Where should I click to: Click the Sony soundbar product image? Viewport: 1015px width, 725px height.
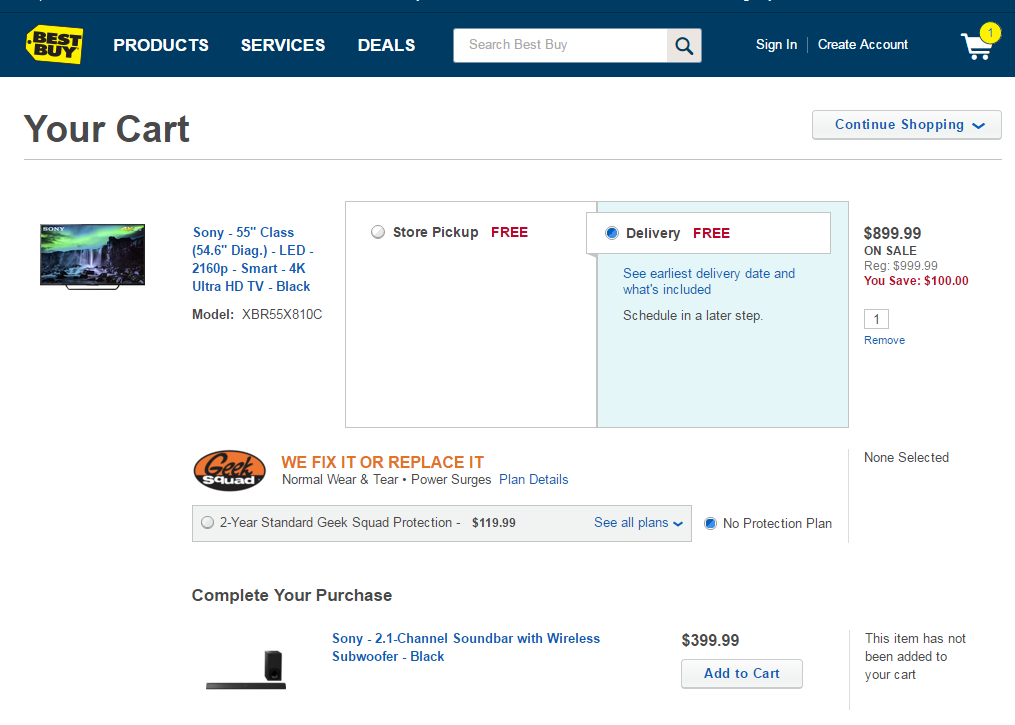click(x=246, y=670)
